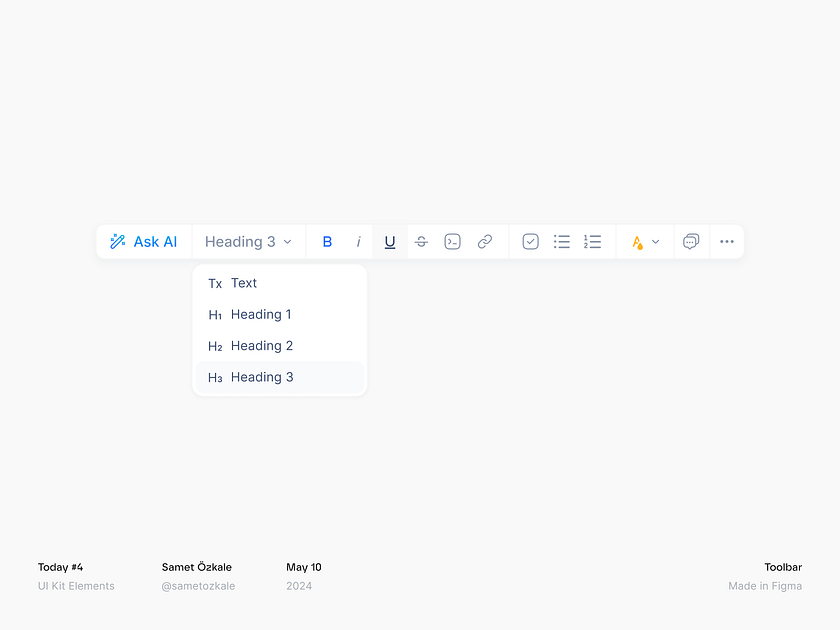840x630 pixels.
Task: Select Heading 3 in the dropdown list
Action: [x=261, y=377]
